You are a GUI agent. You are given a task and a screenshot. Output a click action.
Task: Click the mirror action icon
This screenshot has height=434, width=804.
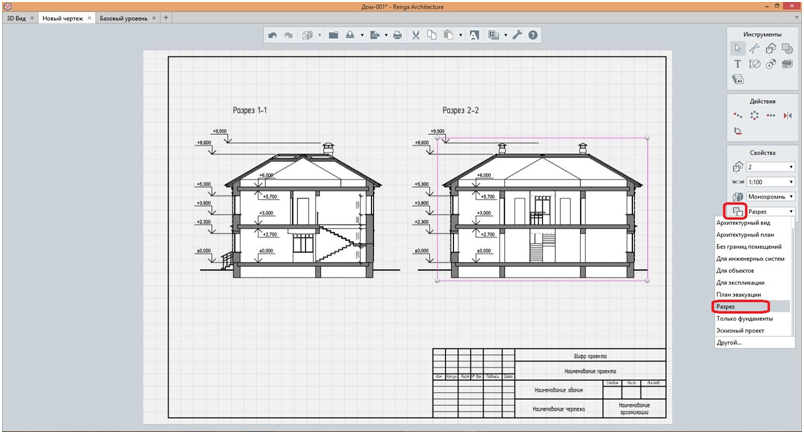pyautogui.click(x=788, y=115)
